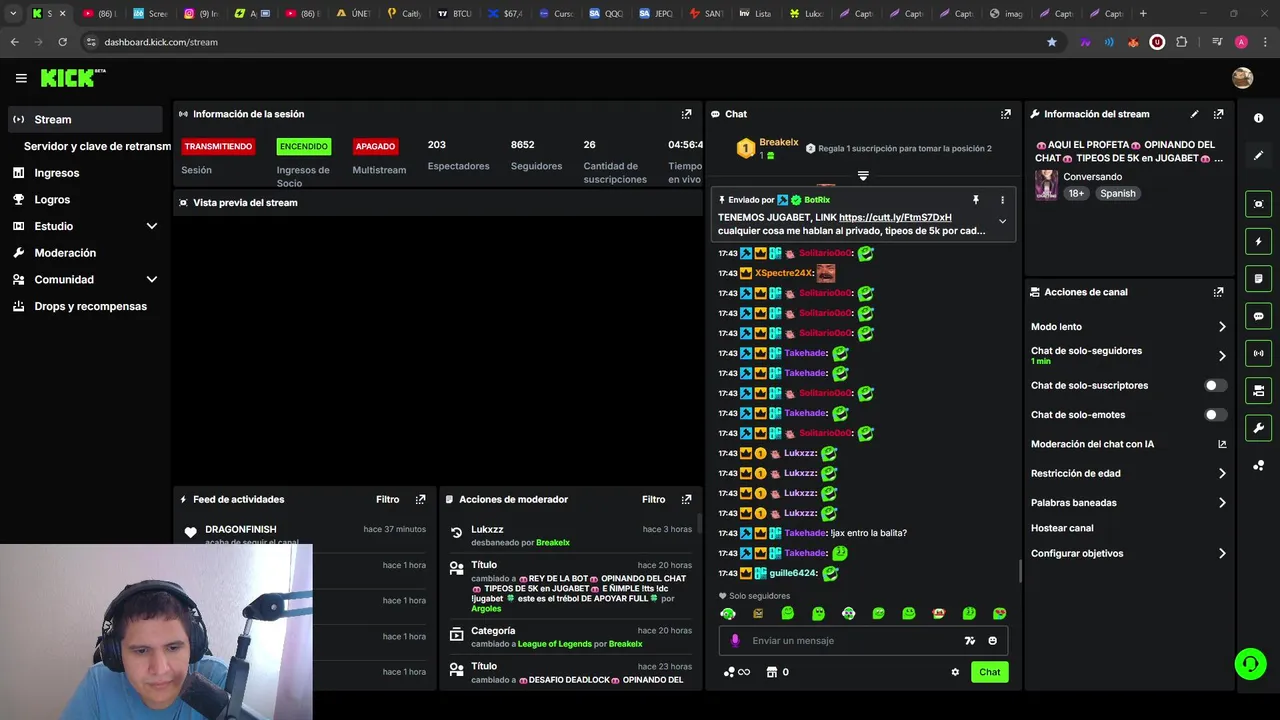Edit stream info with the pencil icon

[1194, 114]
